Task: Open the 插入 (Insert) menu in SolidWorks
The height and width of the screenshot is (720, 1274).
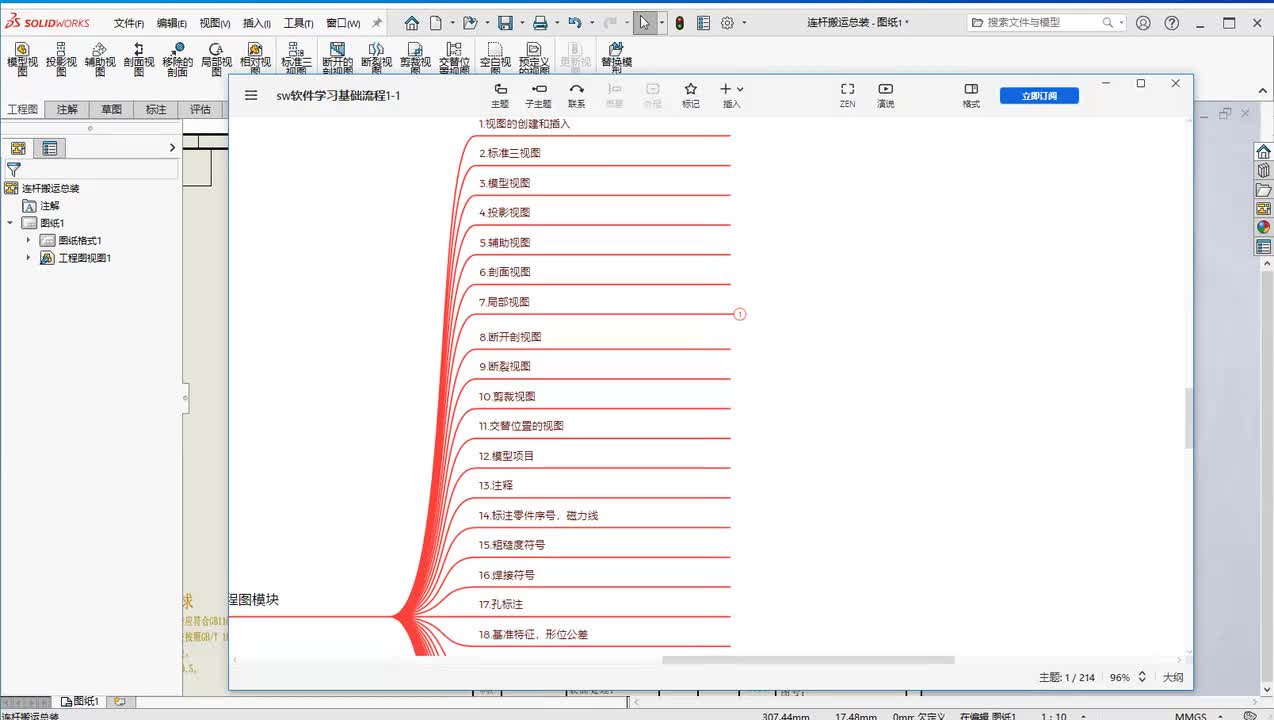Action: point(256,23)
